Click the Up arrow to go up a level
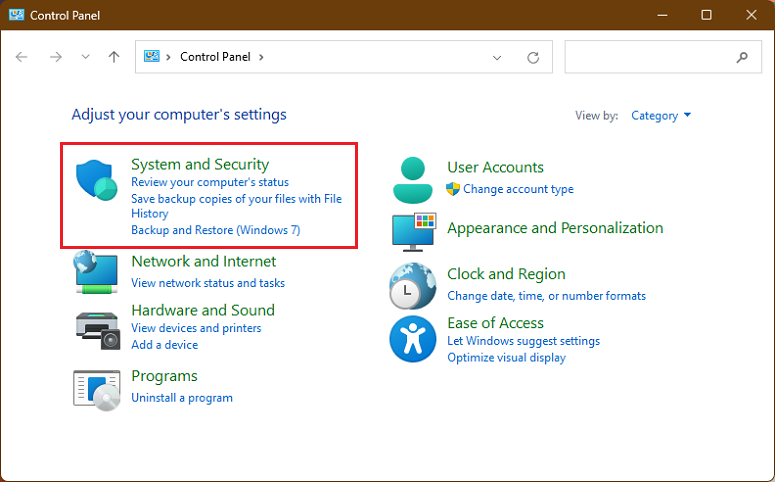This screenshot has height=482, width=775. pos(114,57)
